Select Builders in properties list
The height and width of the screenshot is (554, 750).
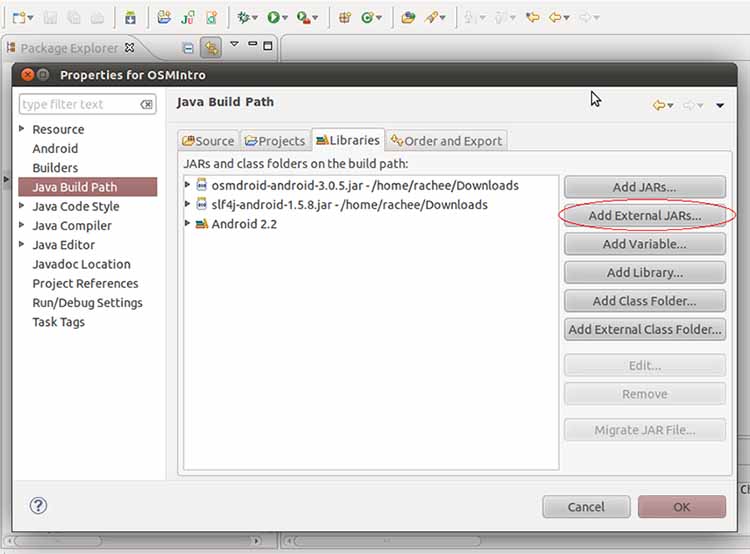tap(55, 168)
